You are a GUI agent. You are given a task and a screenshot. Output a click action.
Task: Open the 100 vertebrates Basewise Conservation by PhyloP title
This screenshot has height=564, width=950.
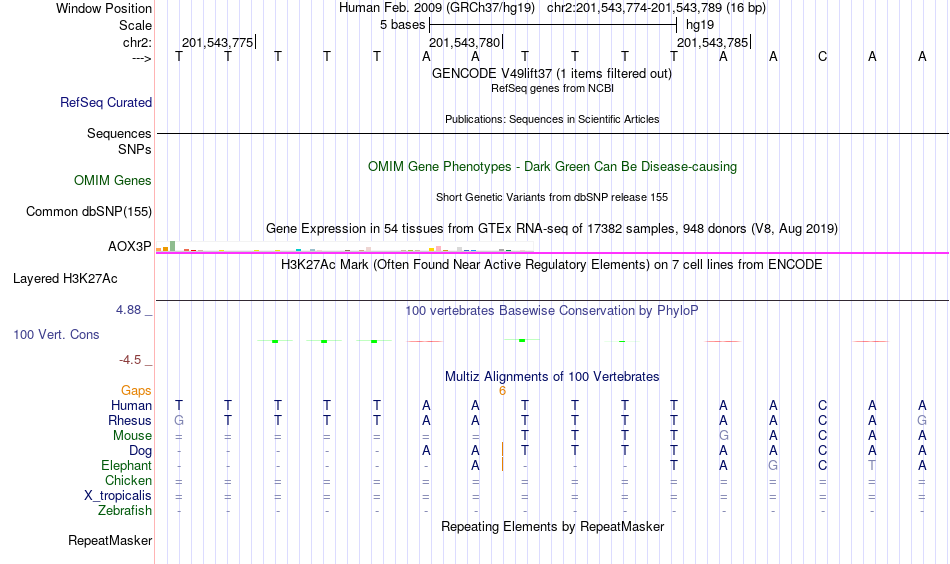[552, 311]
